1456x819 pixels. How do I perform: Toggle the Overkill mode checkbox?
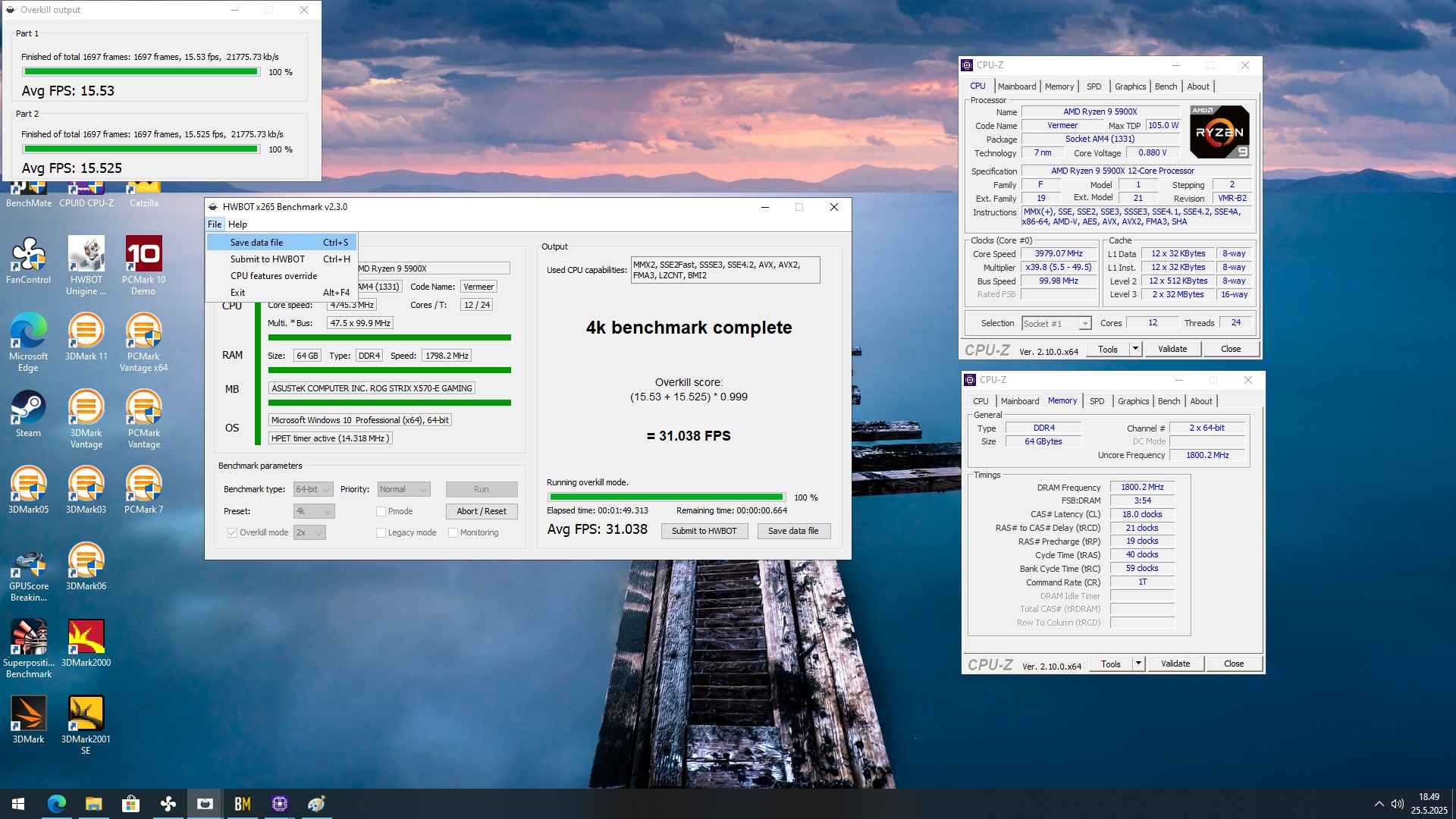(232, 532)
